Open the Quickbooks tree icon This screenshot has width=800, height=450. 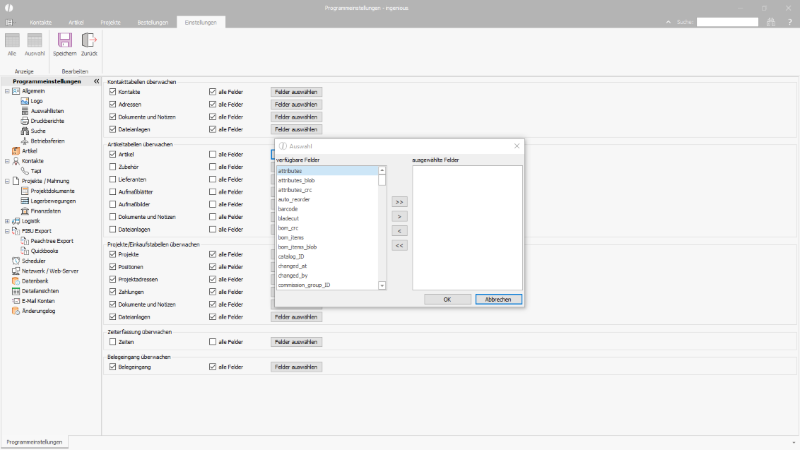click(24, 251)
